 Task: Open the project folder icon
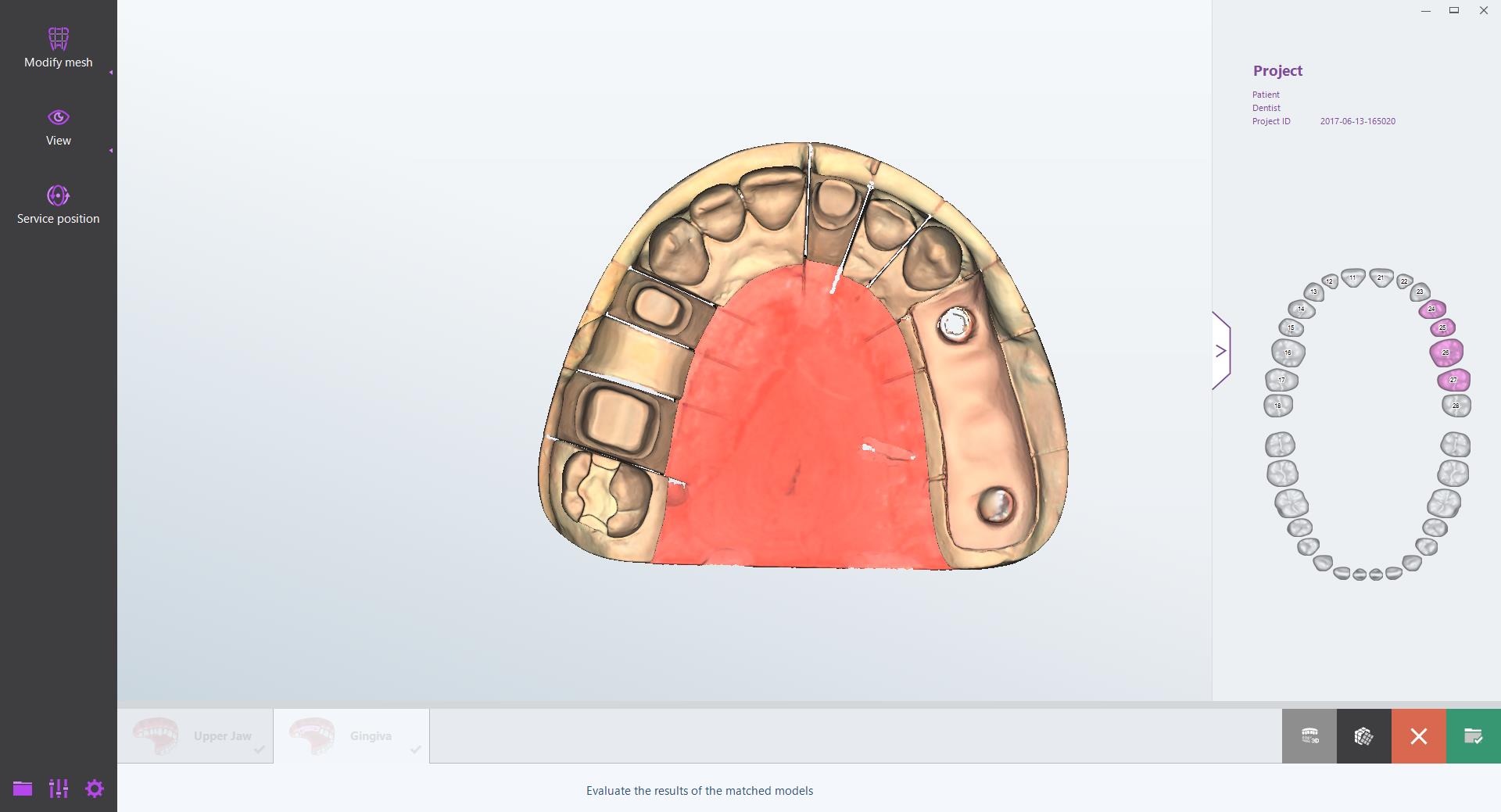pyautogui.click(x=23, y=789)
